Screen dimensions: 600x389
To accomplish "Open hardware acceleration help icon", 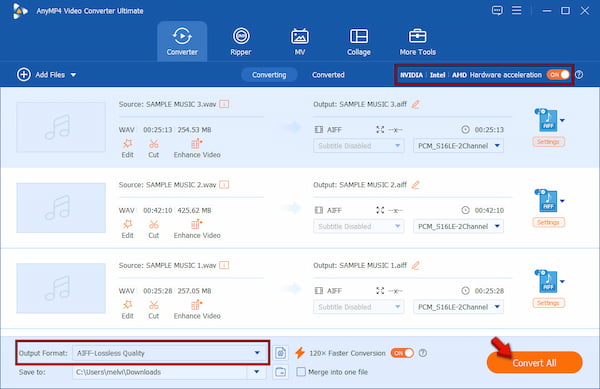I will click(579, 75).
